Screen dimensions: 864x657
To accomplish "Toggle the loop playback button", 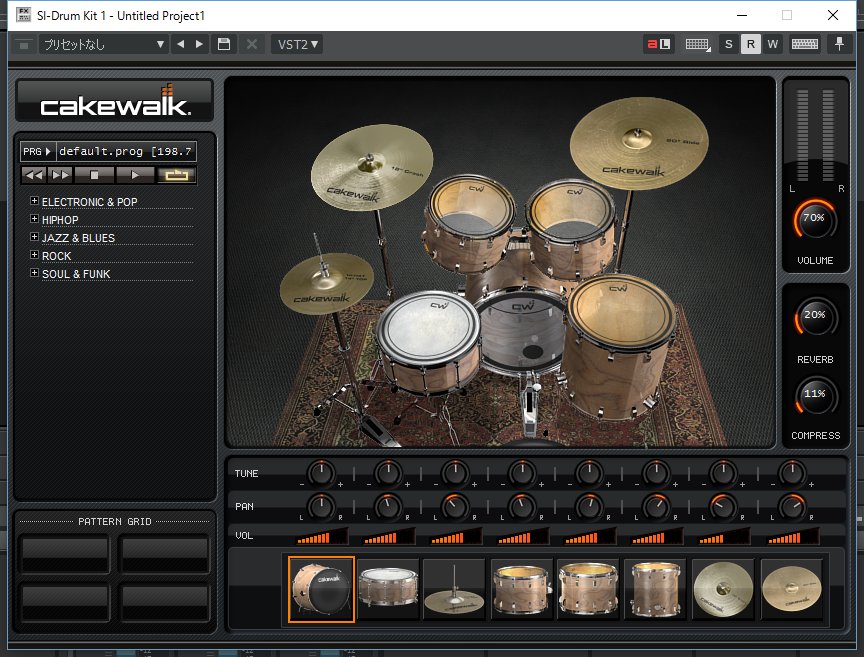I will click(177, 175).
